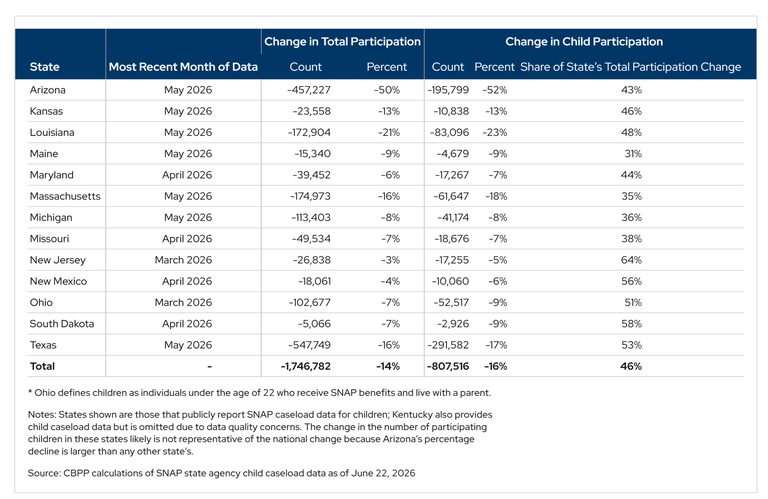Select Arizona's -52% child percent
Screen dimensions: 768x499
(495, 90)
